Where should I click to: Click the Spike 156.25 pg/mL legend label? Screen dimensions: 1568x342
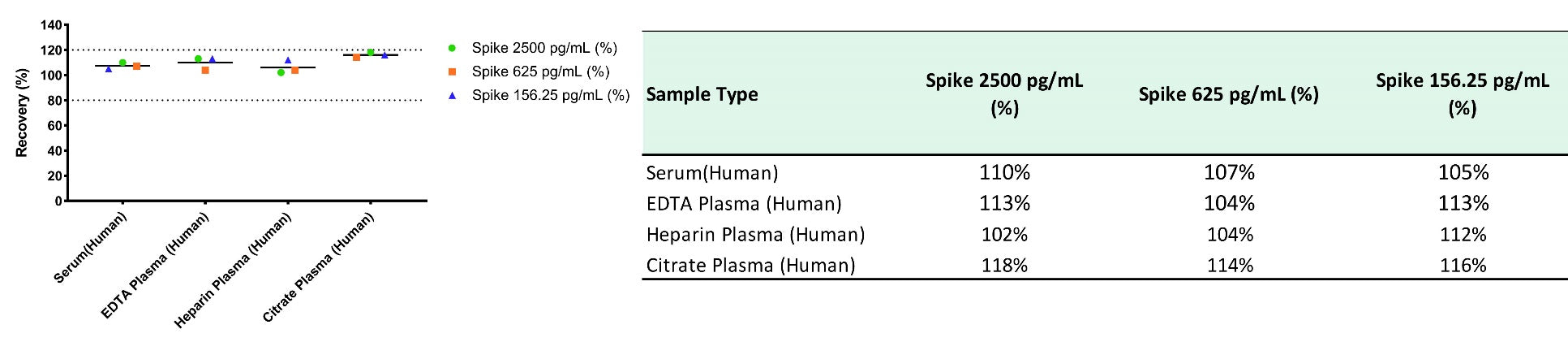click(x=551, y=95)
